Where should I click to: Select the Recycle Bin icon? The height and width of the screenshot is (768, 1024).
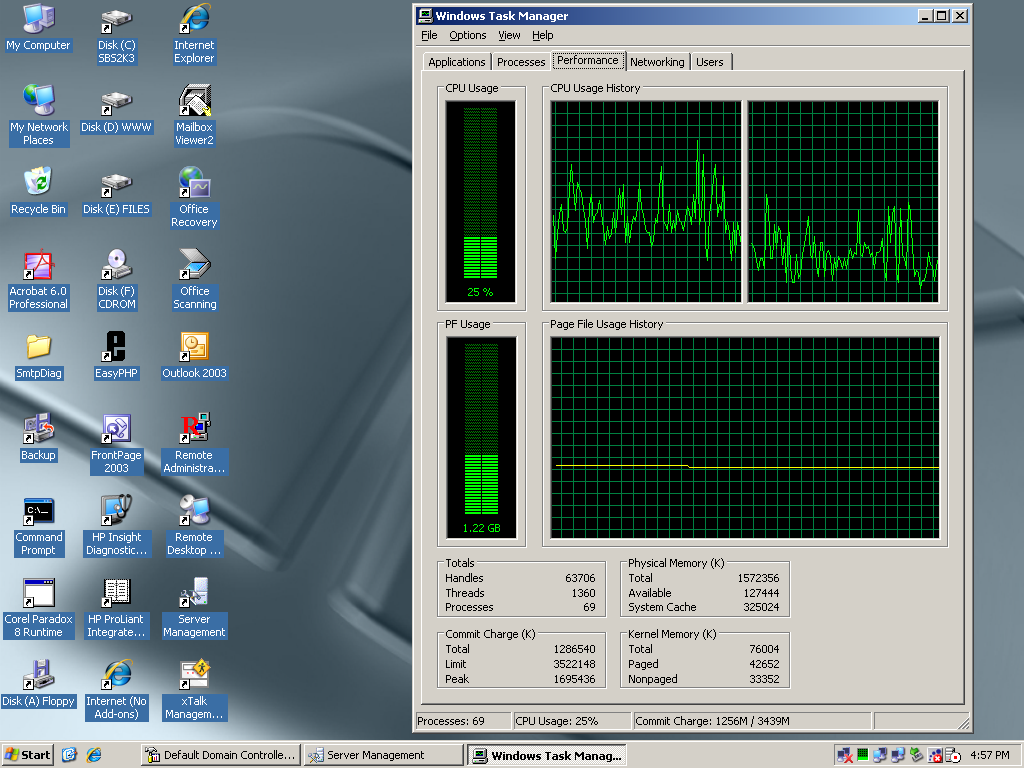39,192
